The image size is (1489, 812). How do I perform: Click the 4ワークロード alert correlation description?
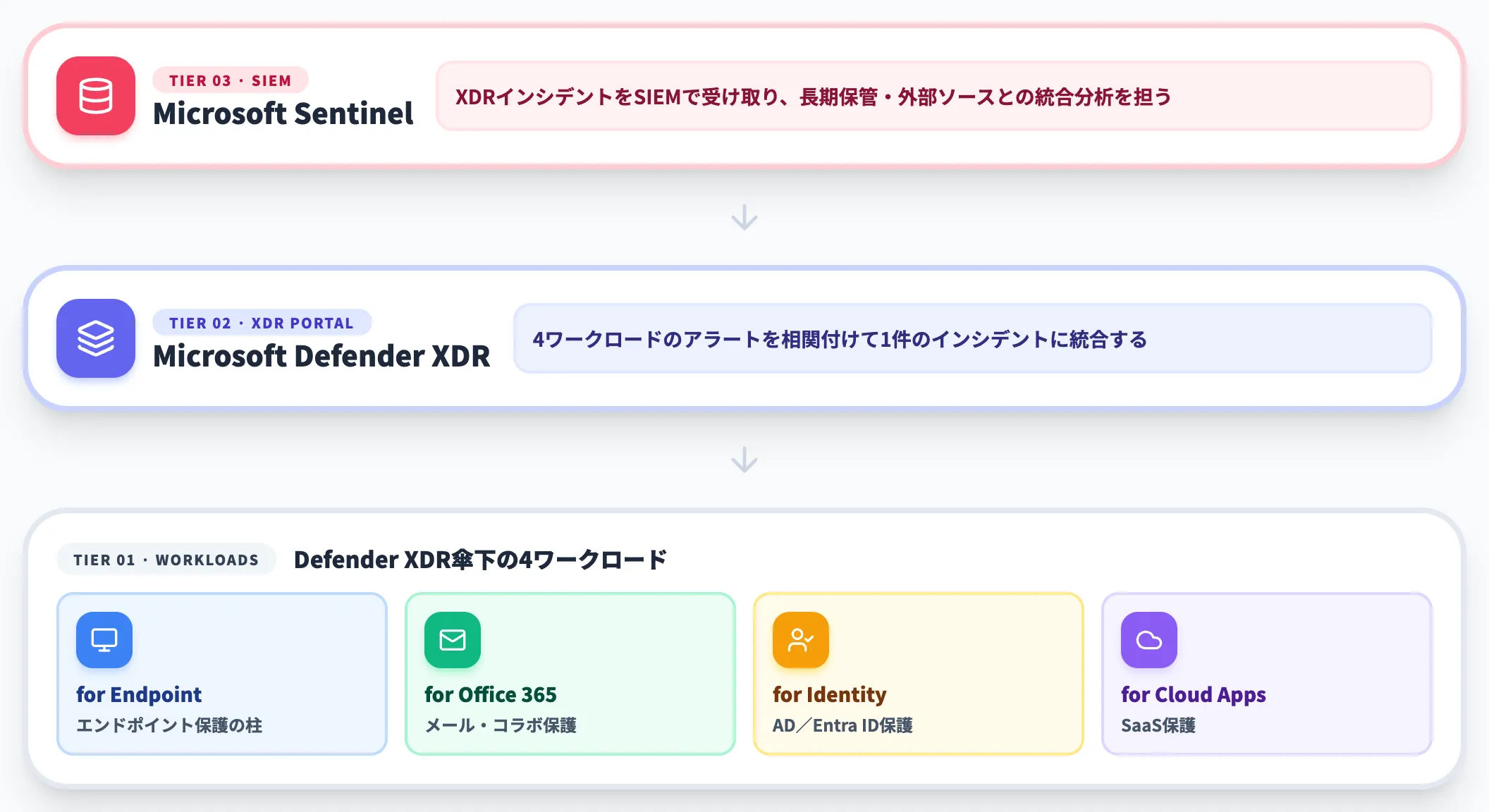(972, 338)
